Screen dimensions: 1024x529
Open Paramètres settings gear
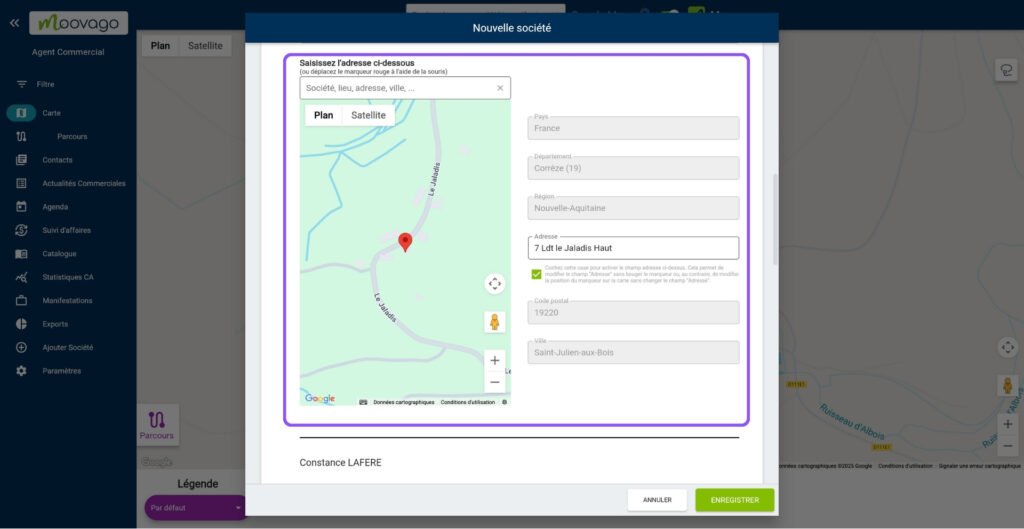click(21, 371)
